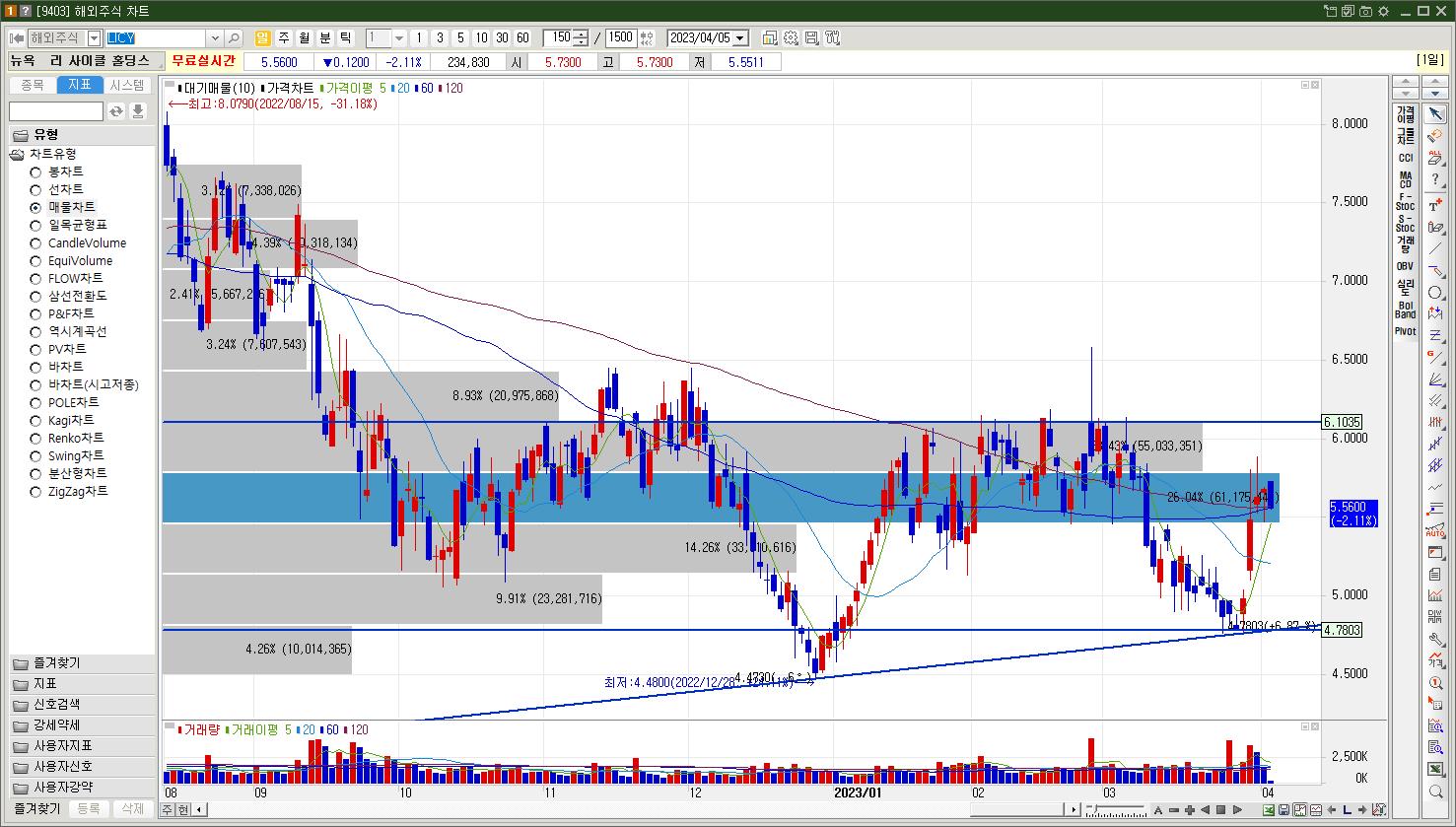
Task: Select the CandleVolume chart type
Action: (78, 242)
